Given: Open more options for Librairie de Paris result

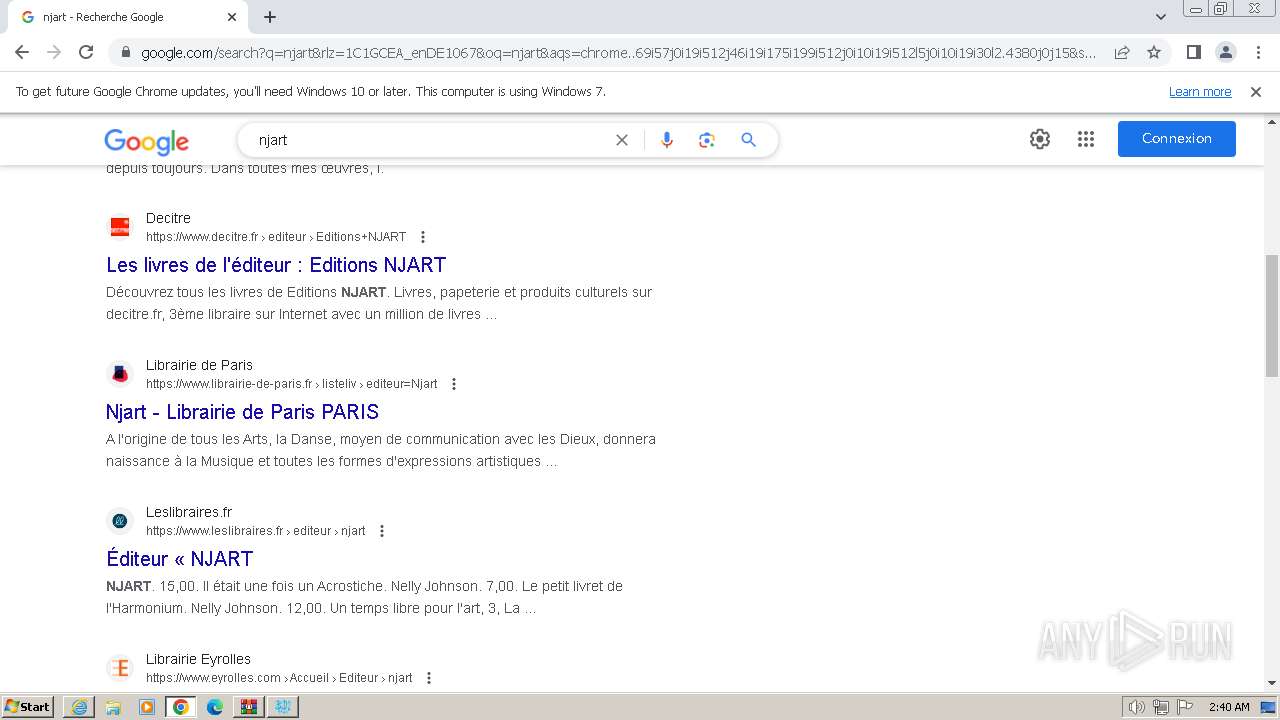Looking at the screenshot, I should (x=454, y=384).
